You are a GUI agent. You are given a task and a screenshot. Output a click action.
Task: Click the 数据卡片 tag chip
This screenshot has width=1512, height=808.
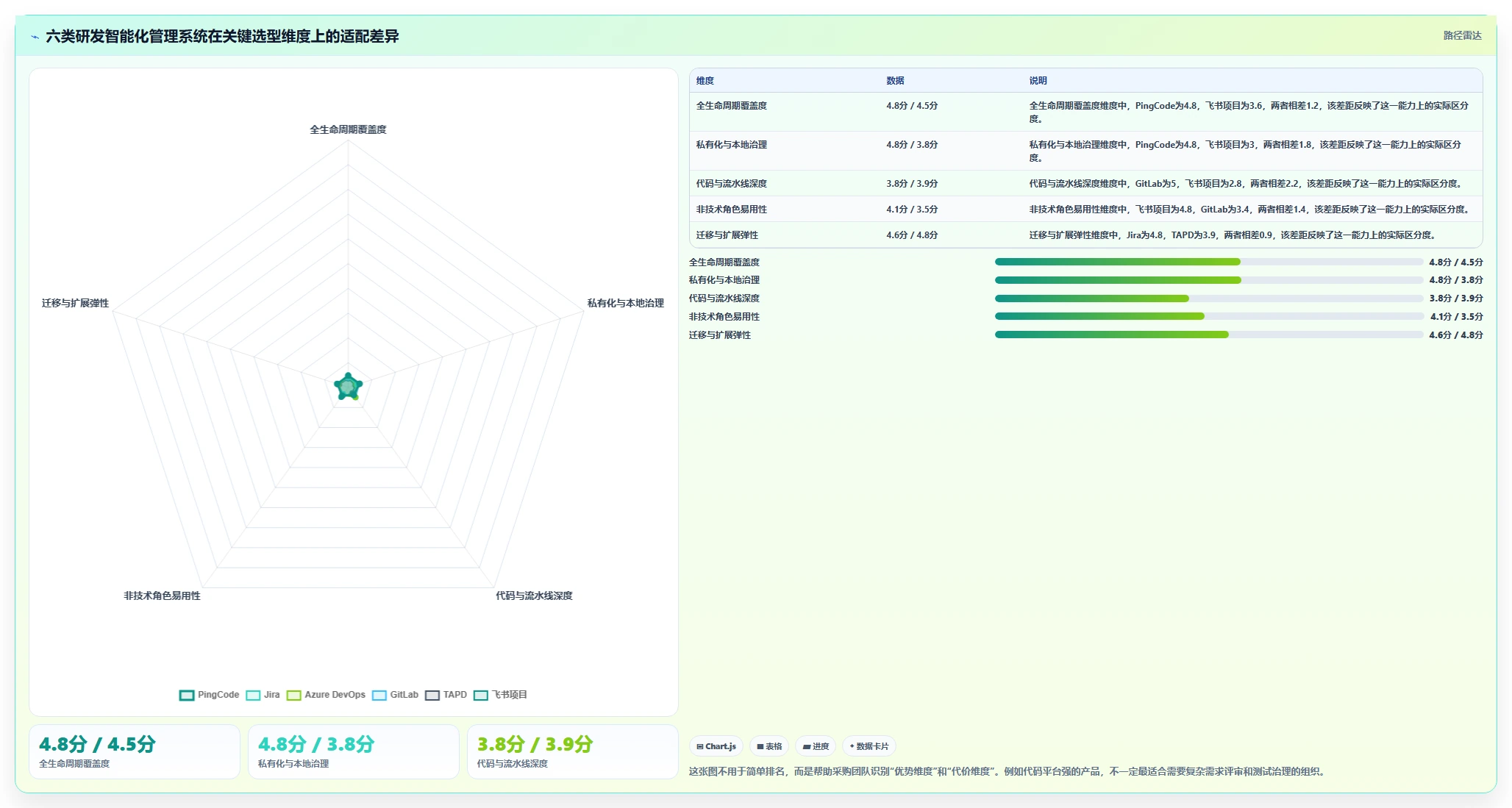click(x=869, y=746)
